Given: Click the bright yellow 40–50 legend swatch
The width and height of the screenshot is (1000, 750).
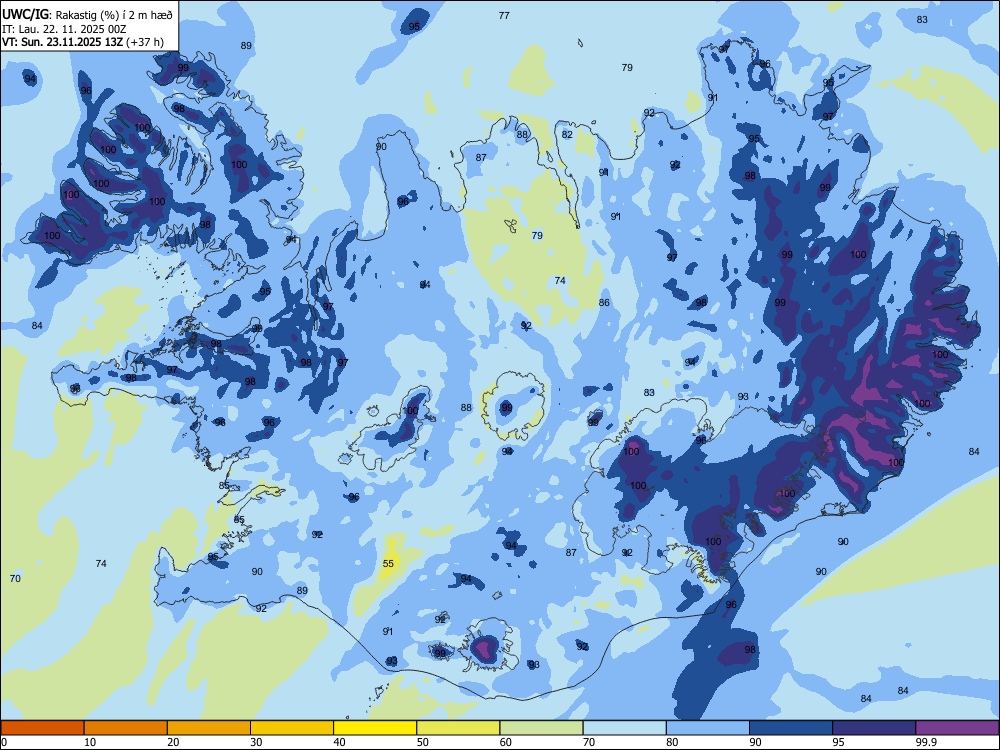Looking at the screenshot, I should point(375,728).
